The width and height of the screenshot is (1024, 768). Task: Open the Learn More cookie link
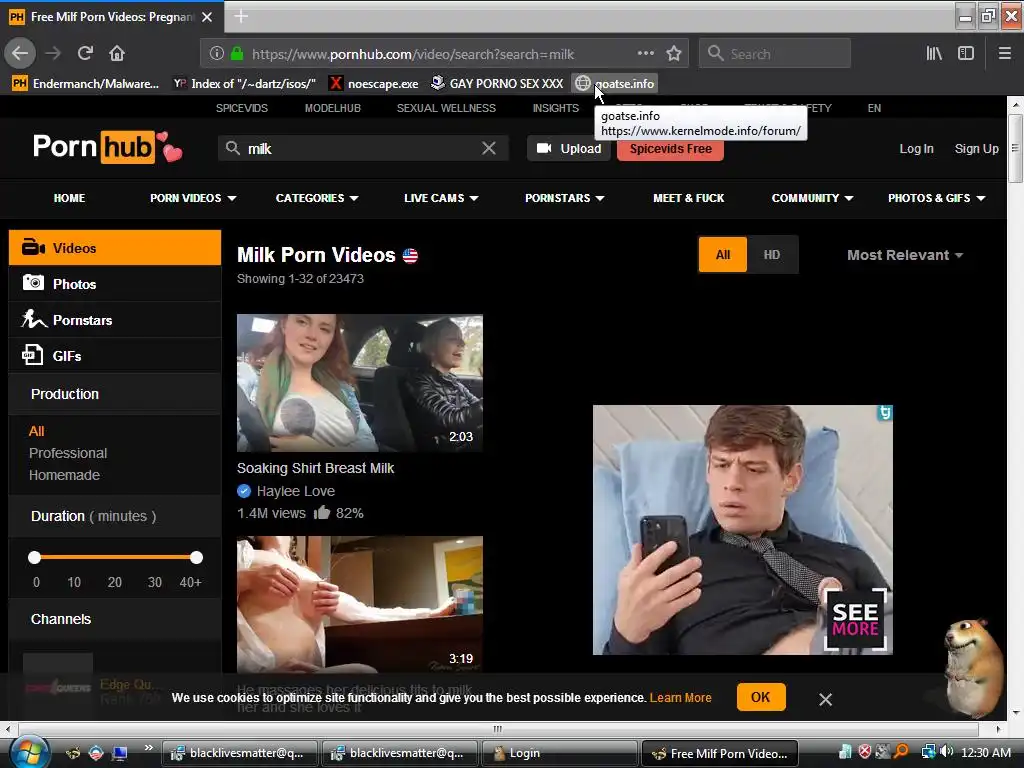(x=680, y=697)
